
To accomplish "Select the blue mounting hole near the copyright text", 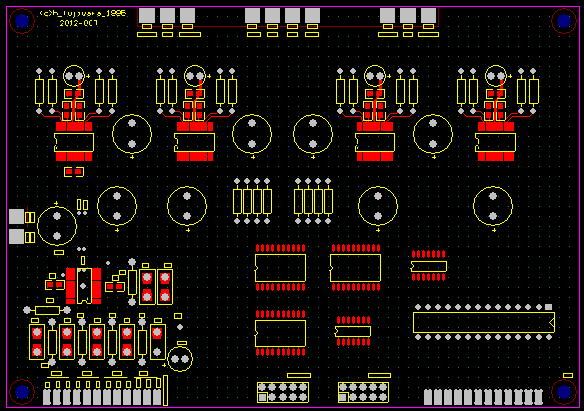I will 22,20.
